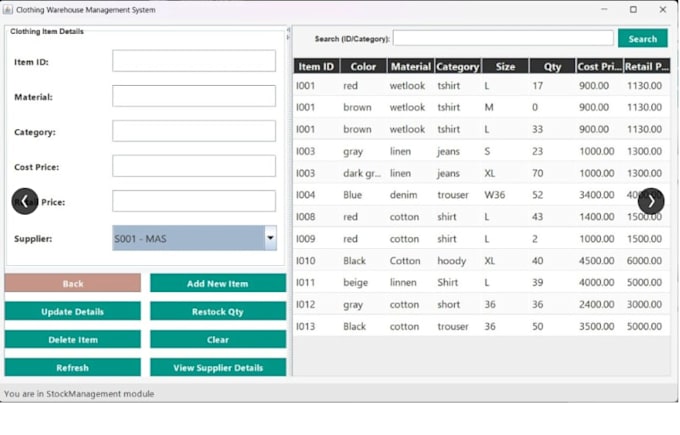Select the I003 gray linen jeans row
The image size is (680, 435).
pyautogui.click(x=482, y=151)
